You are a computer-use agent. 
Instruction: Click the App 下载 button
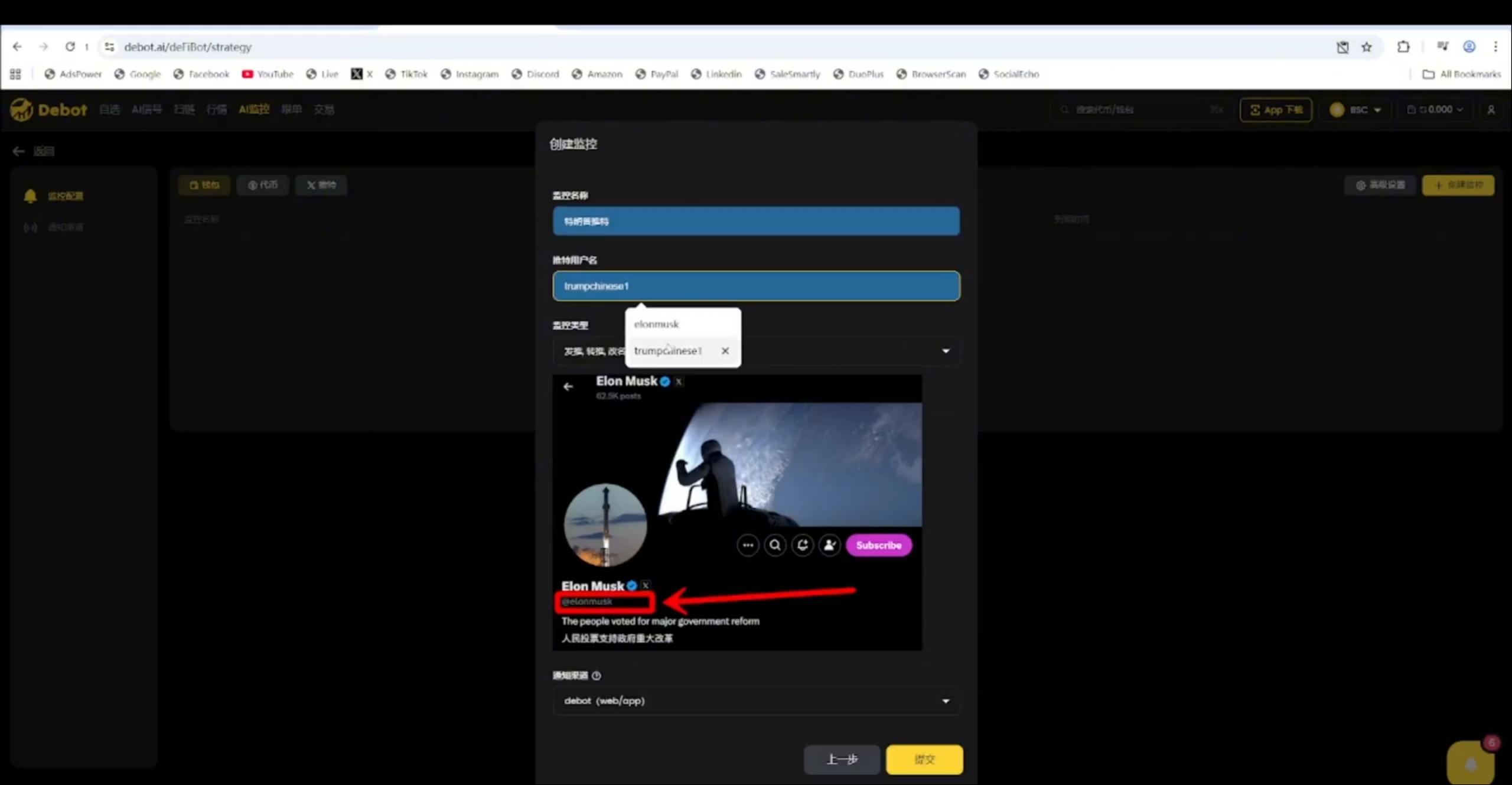(x=1276, y=110)
